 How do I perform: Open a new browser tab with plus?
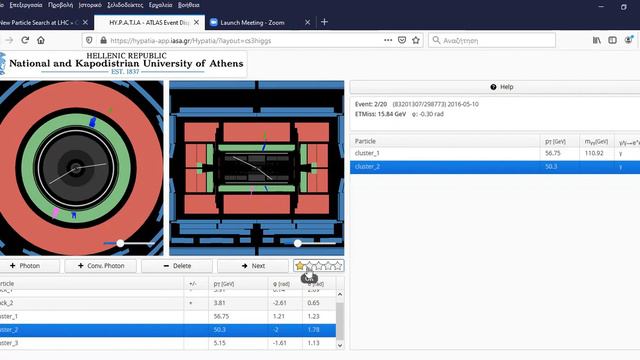coord(324,22)
